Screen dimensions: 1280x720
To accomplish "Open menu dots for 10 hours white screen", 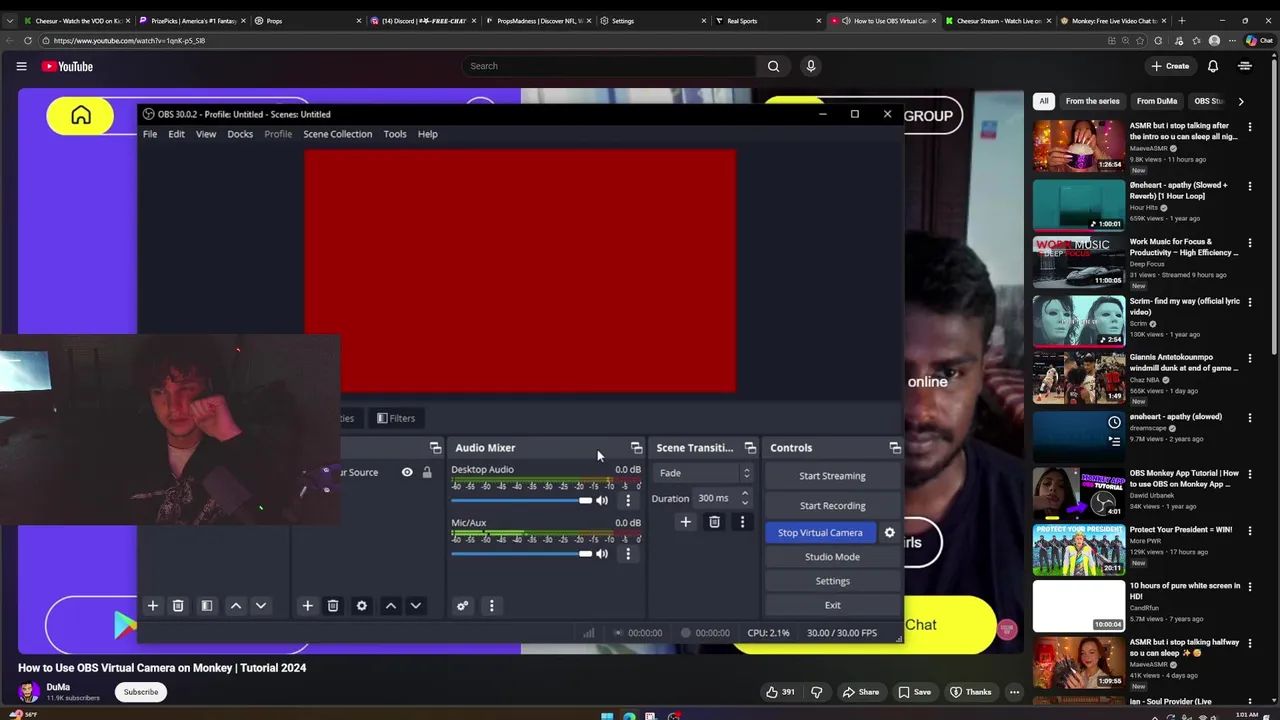I will click(x=1250, y=586).
